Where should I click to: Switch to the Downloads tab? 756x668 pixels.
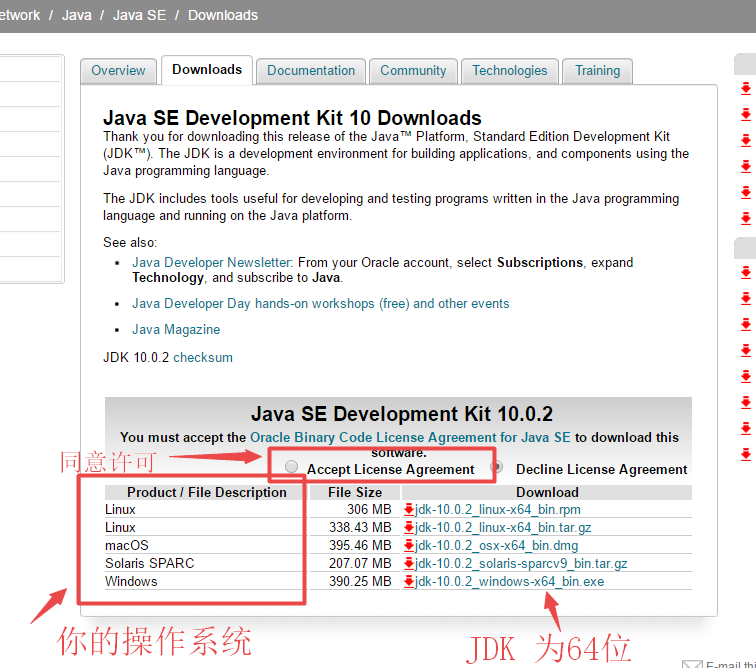click(x=207, y=70)
